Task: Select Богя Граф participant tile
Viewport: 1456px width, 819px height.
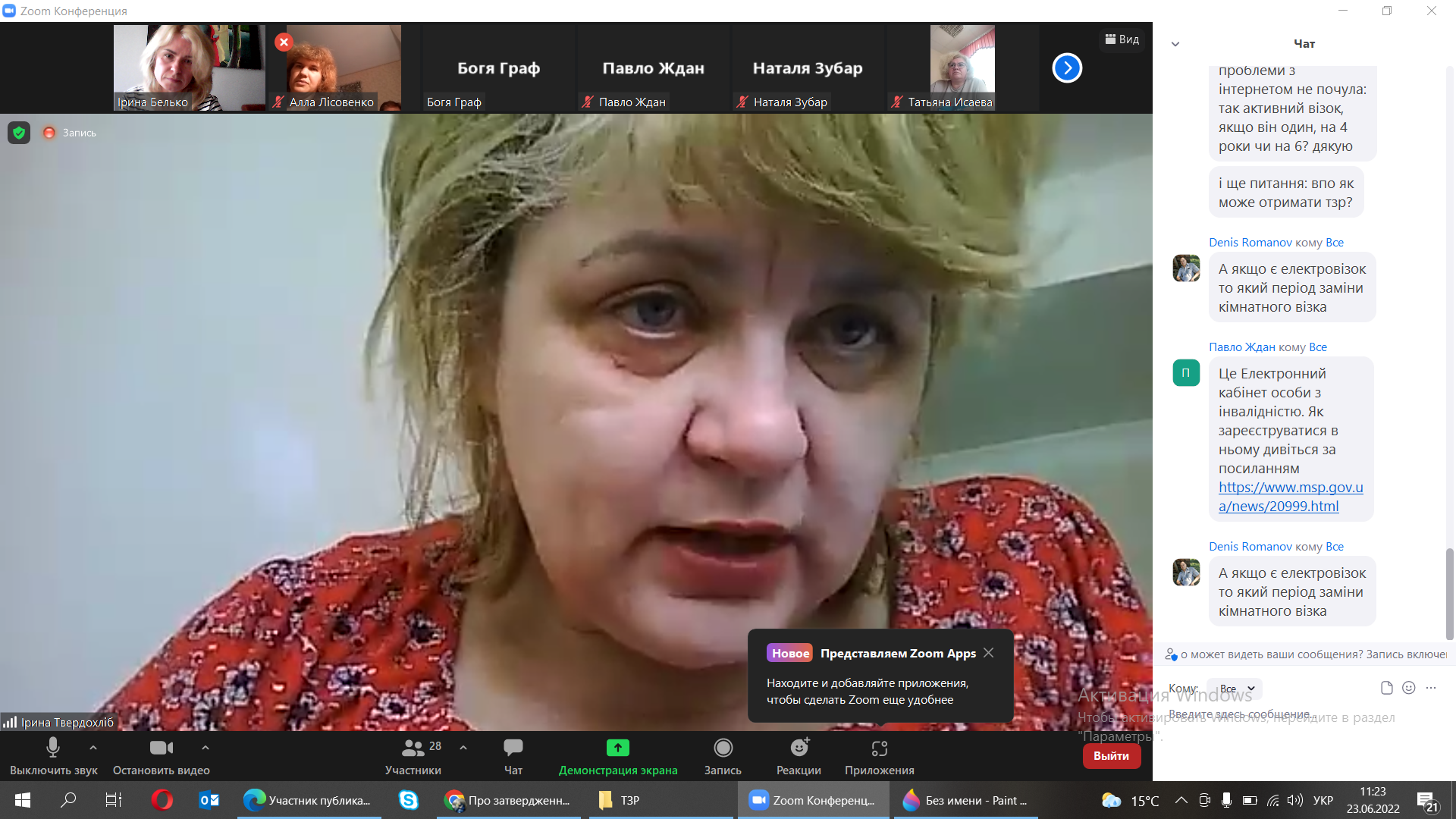Action: point(498,67)
